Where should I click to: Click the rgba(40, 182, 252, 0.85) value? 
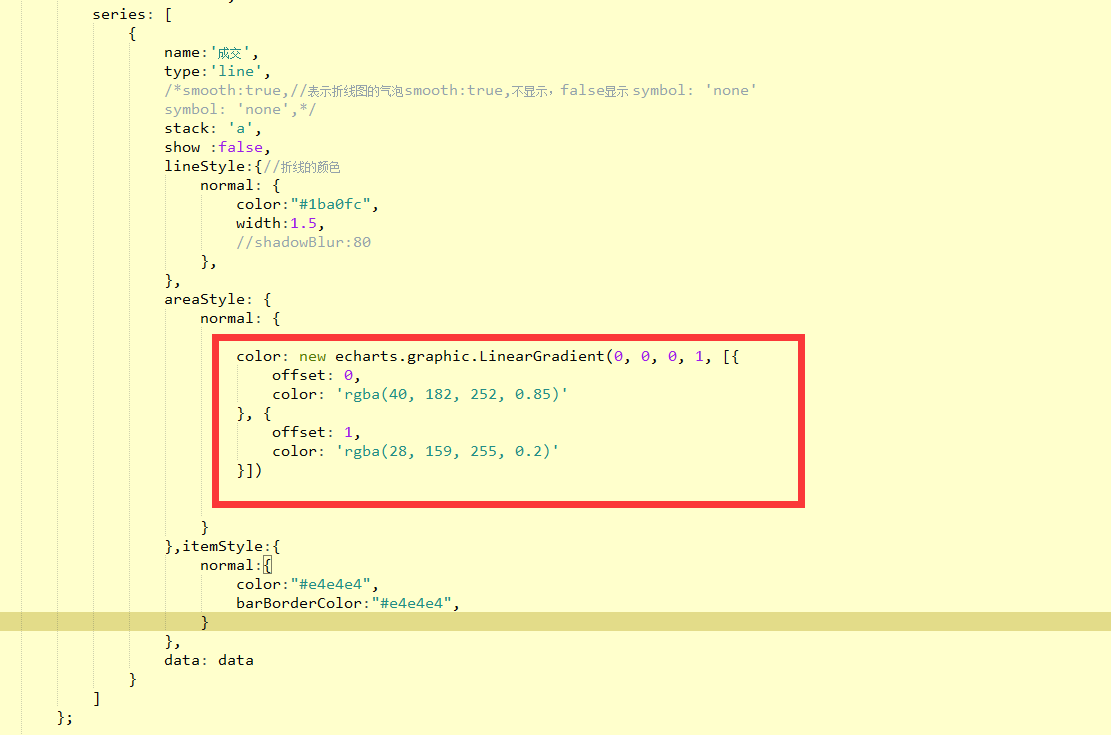(451, 394)
